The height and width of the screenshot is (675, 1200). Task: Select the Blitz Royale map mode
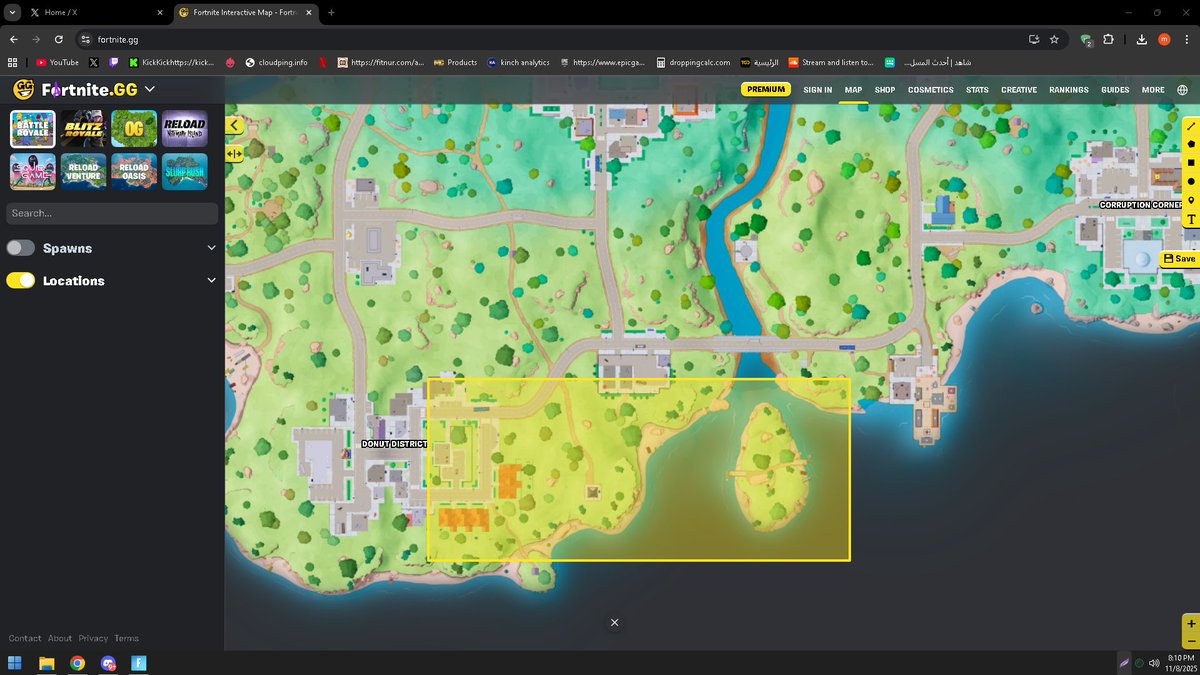(x=83, y=129)
